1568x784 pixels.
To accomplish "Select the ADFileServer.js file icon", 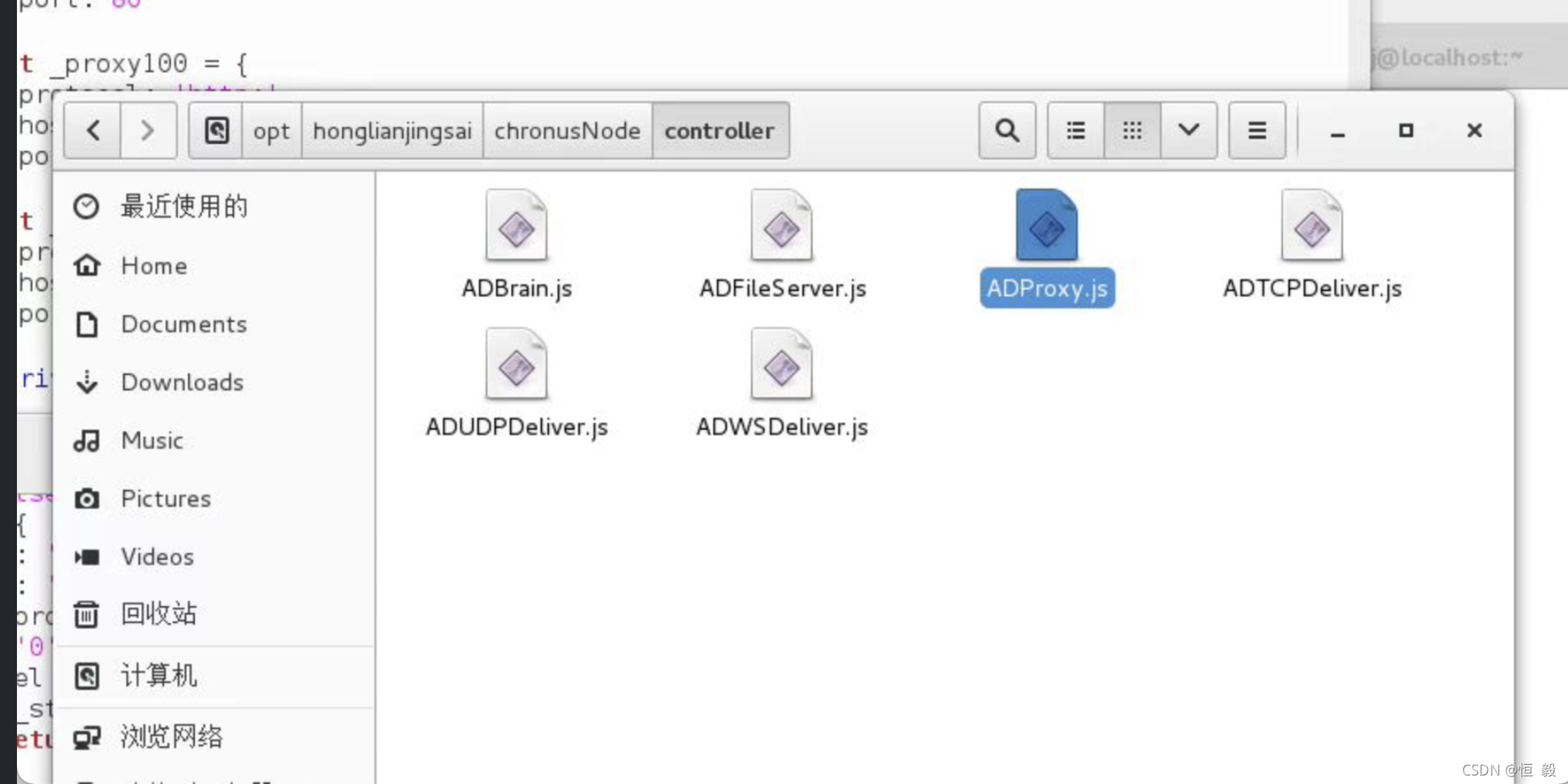I will [782, 226].
